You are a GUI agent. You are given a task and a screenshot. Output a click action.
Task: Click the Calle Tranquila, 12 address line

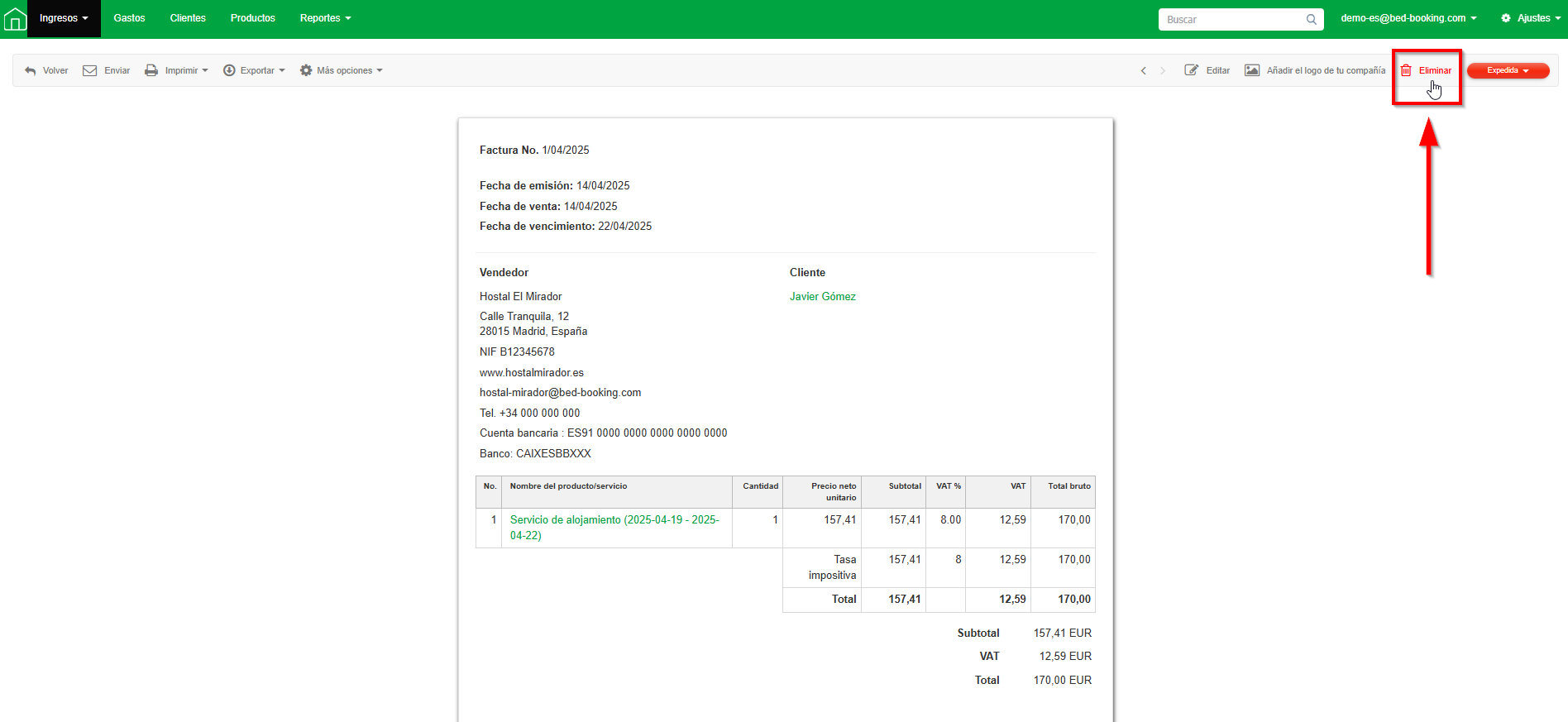(523, 317)
